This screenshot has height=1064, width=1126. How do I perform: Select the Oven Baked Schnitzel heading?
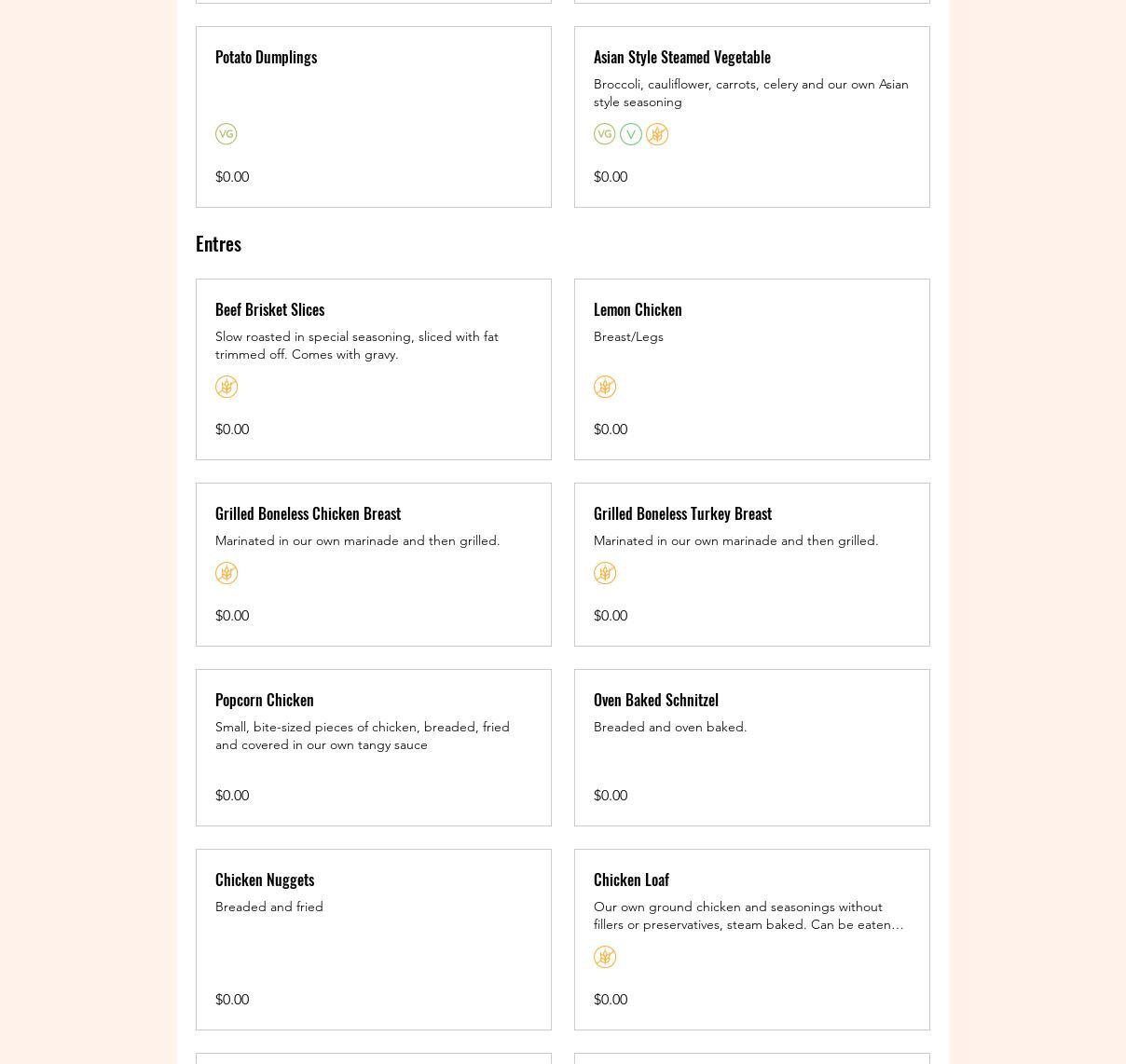pyautogui.click(x=655, y=700)
